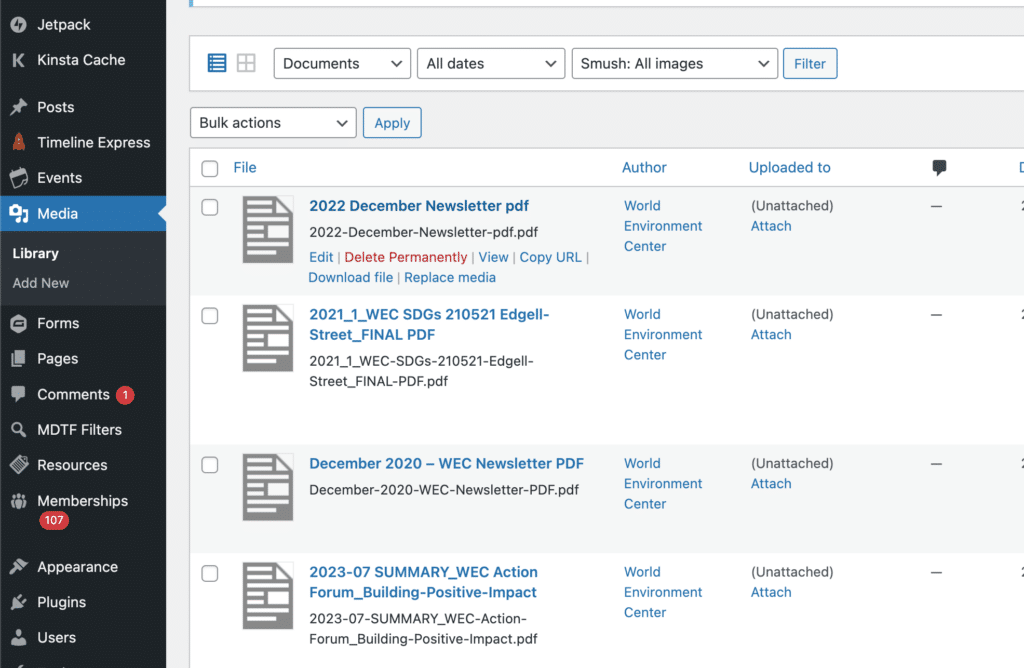Sort the list by Author column
Viewport: 1024px width, 668px height.
coord(644,168)
